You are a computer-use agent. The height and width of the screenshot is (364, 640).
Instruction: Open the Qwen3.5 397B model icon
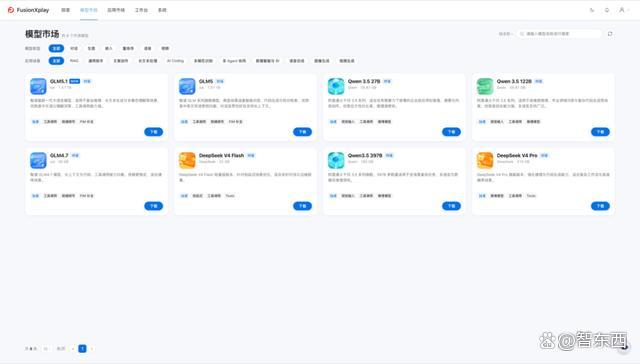336,160
